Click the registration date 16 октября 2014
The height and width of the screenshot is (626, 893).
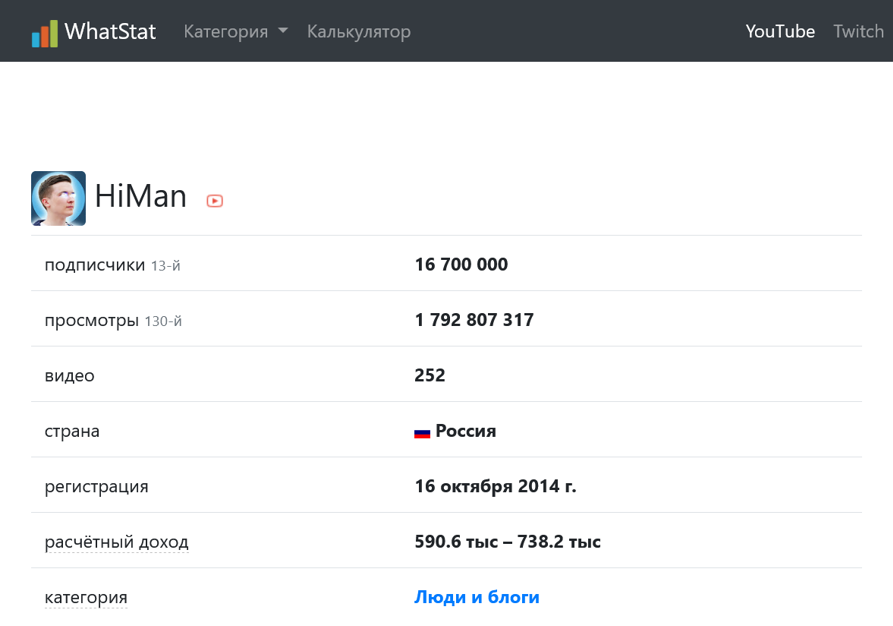[x=495, y=486]
